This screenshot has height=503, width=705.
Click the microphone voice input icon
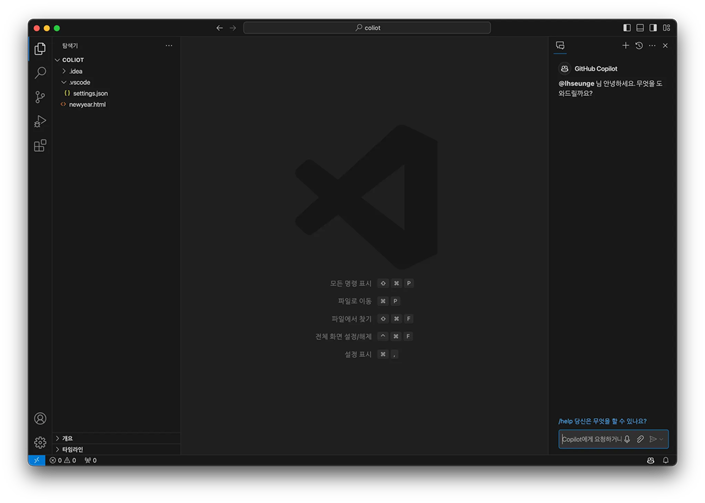pyautogui.click(x=628, y=439)
